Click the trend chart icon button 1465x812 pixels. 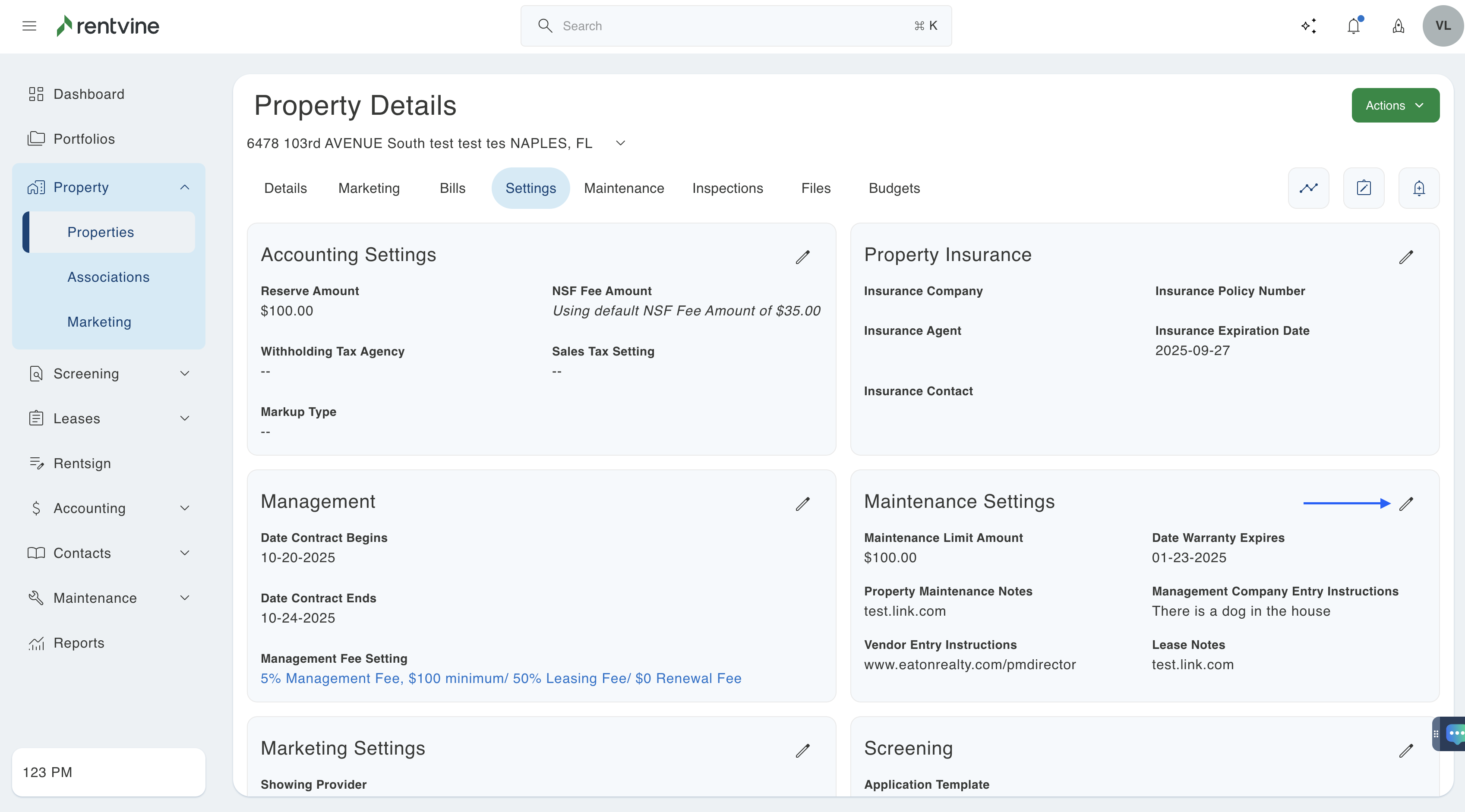1308,188
